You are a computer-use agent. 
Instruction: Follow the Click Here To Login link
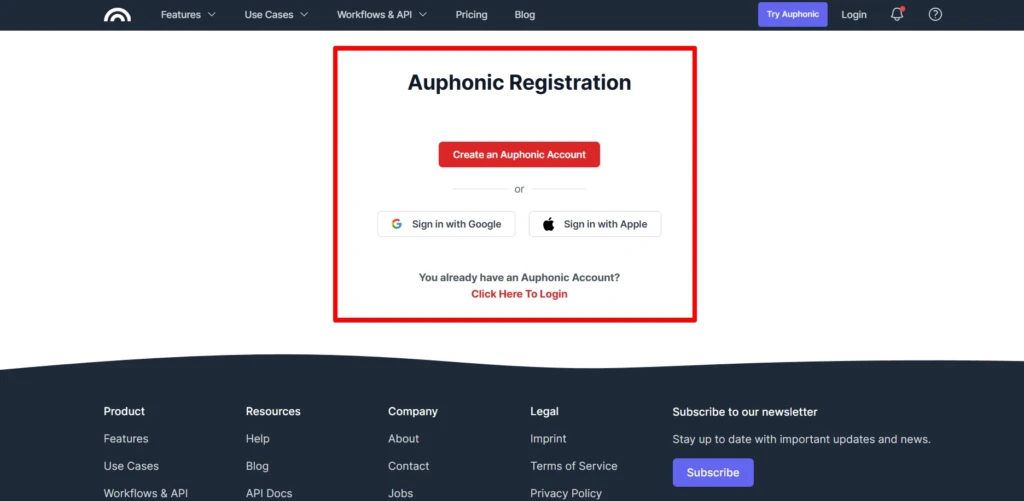click(x=519, y=294)
